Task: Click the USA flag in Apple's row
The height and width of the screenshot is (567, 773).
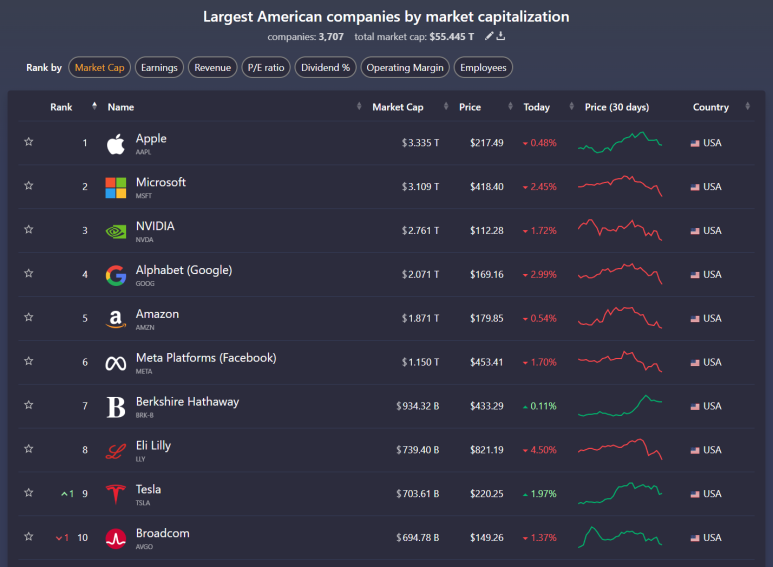Action: [695, 143]
